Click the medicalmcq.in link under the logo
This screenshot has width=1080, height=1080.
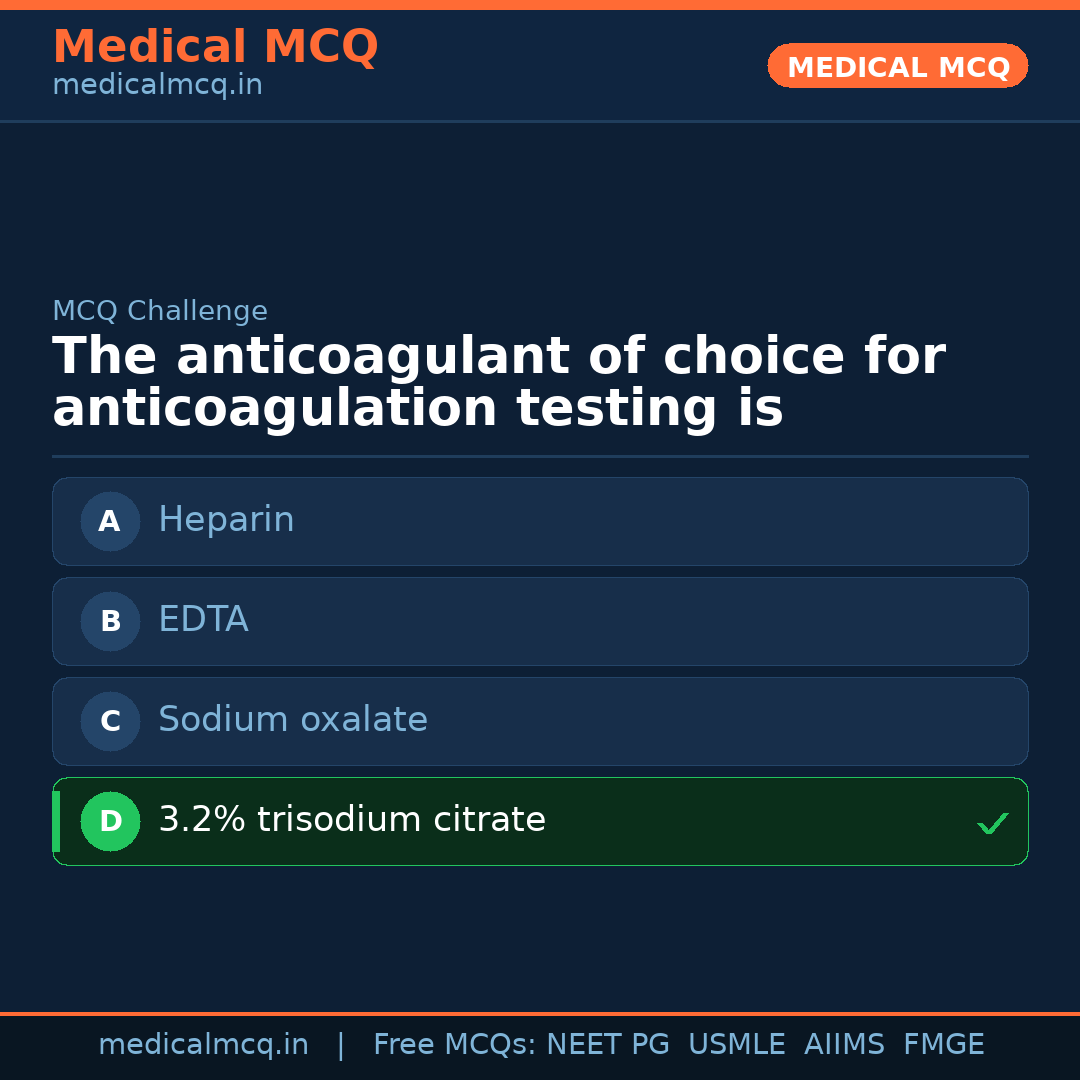click(x=157, y=85)
